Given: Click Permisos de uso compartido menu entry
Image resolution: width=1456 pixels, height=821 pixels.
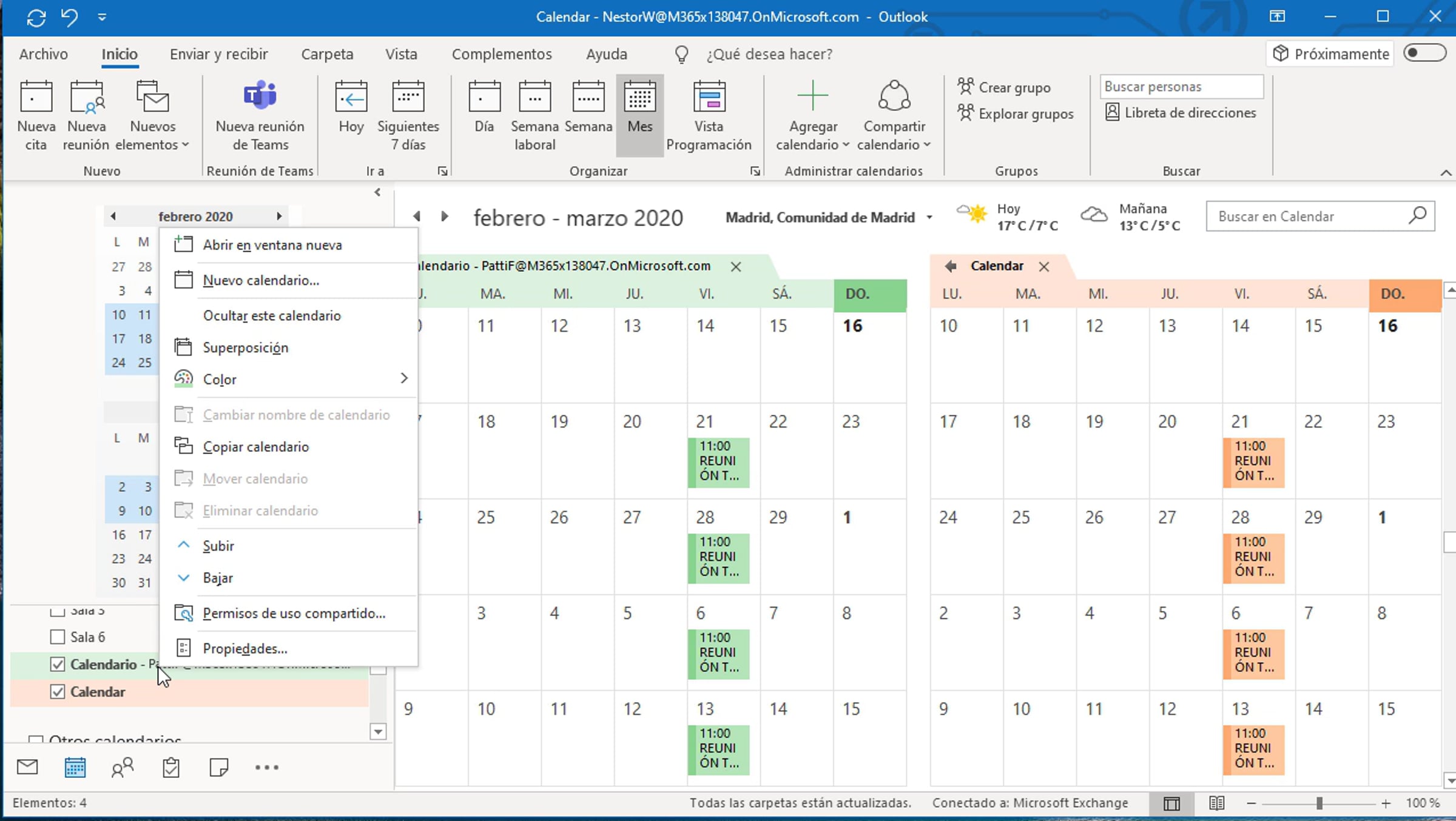Looking at the screenshot, I should coord(294,613).
